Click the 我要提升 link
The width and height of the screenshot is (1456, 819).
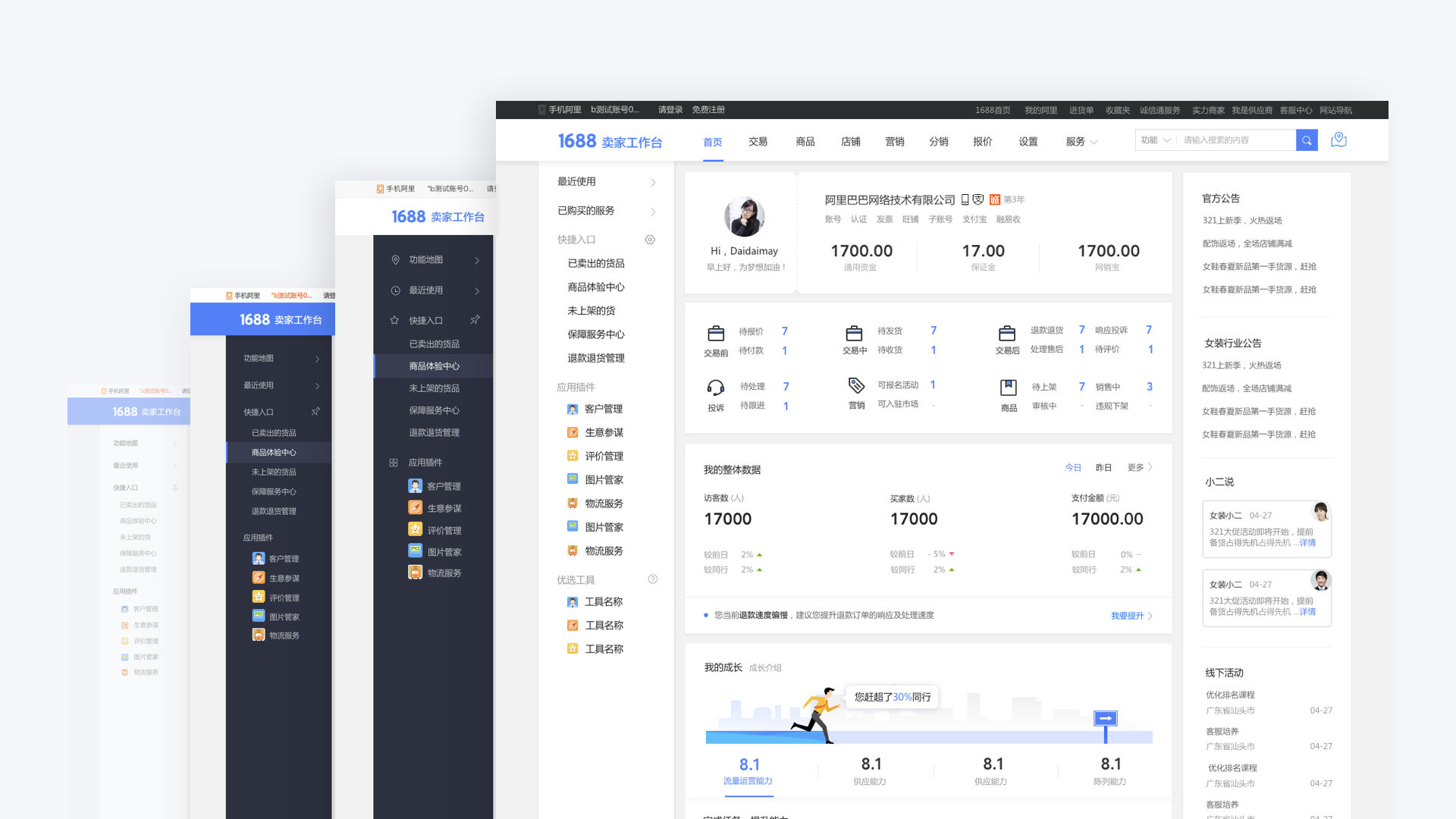tap(1131, 616)
